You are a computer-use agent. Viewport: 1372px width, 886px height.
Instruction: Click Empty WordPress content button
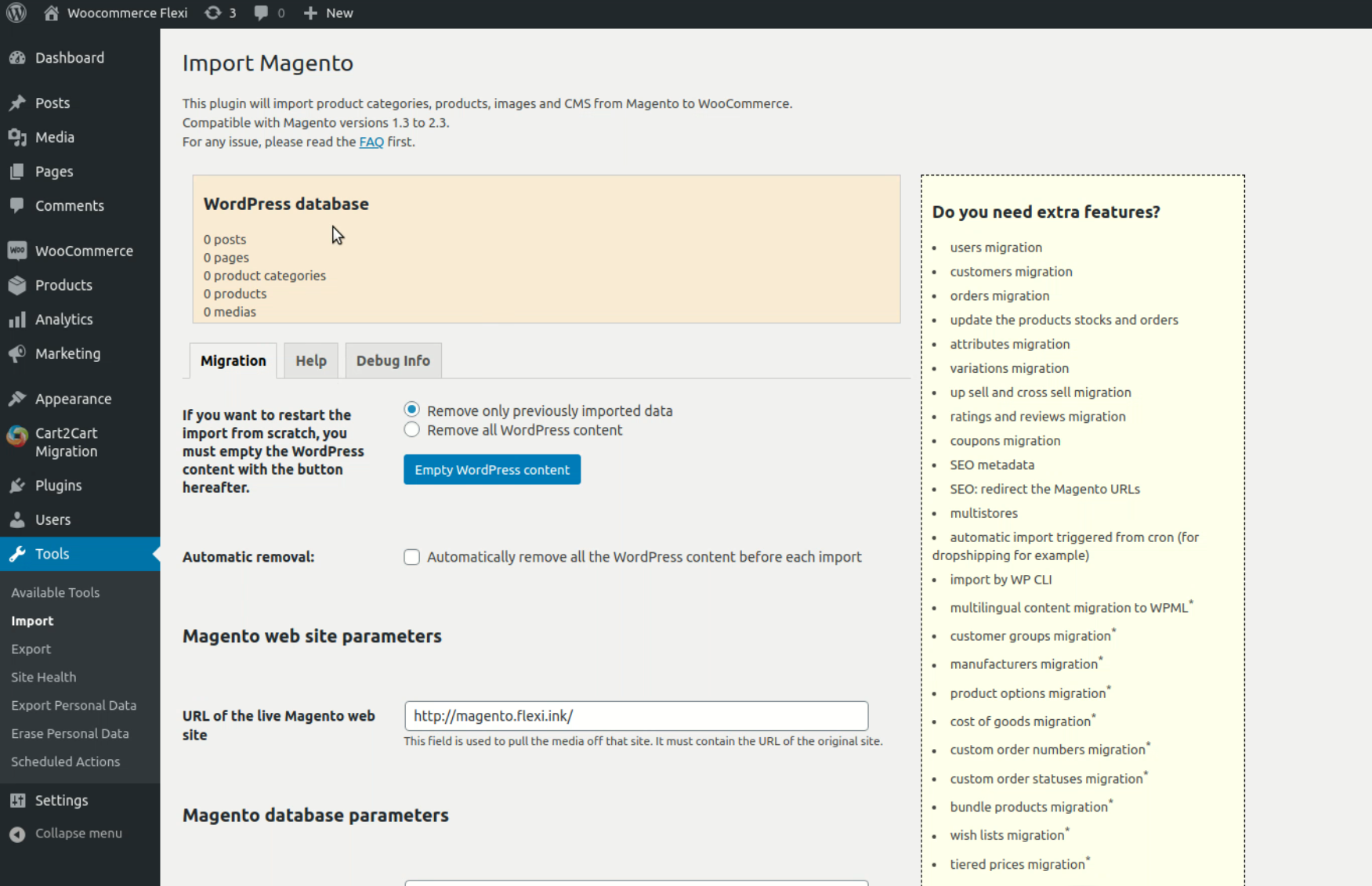492,469
